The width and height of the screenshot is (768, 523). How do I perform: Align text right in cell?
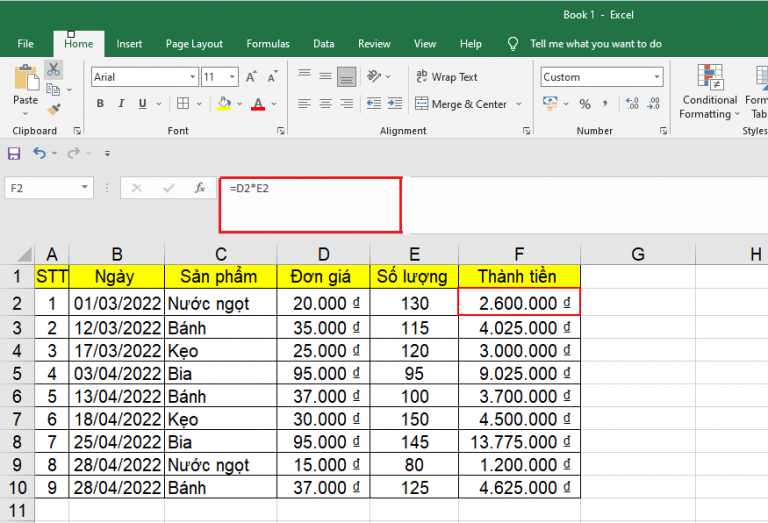[346, 103]
